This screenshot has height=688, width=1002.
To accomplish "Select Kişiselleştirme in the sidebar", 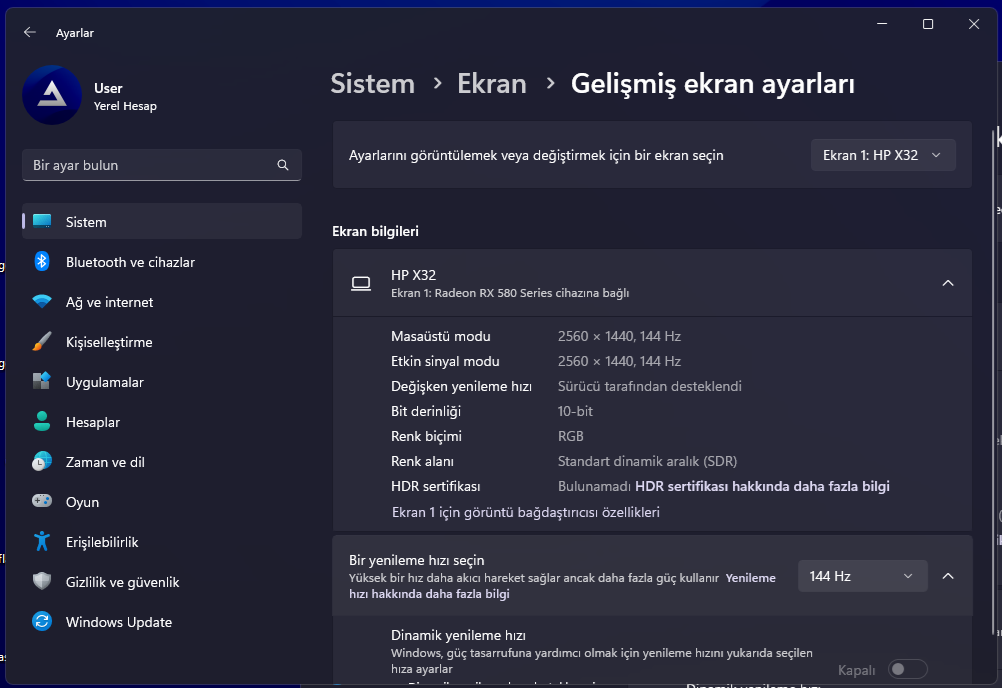I will pos(162,342).
